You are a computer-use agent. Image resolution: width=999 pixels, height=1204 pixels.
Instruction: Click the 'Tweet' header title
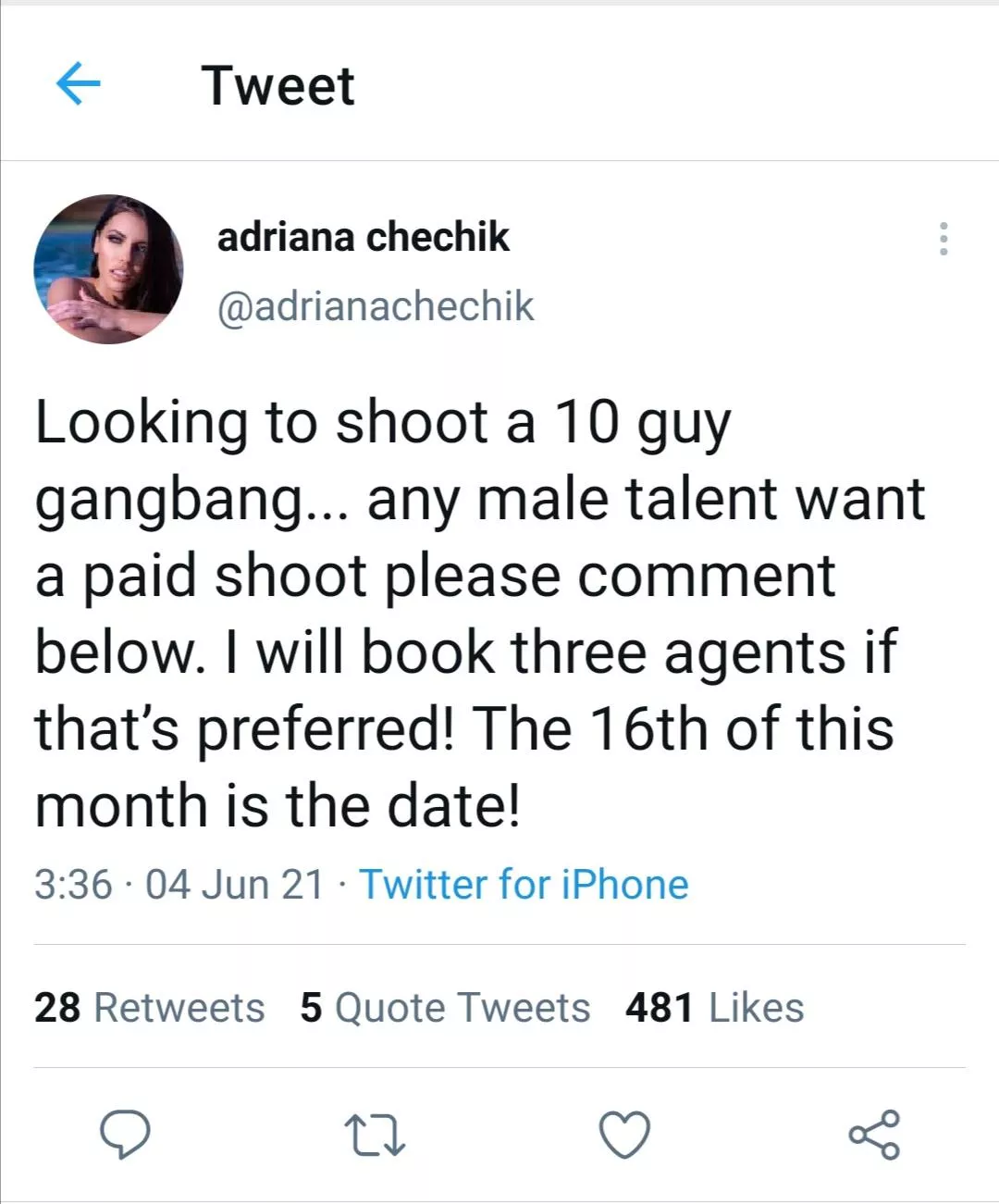pos(277,86)
